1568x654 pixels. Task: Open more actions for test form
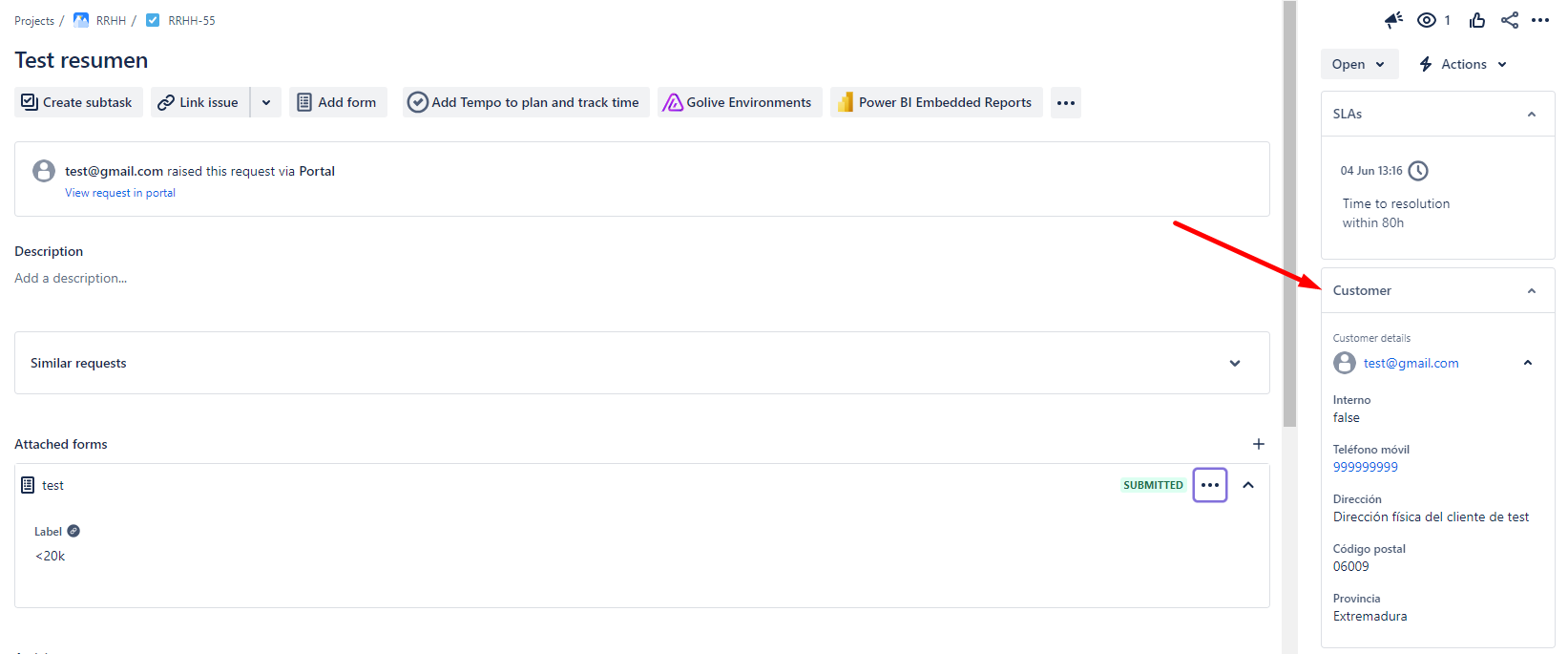[1209, 485]
